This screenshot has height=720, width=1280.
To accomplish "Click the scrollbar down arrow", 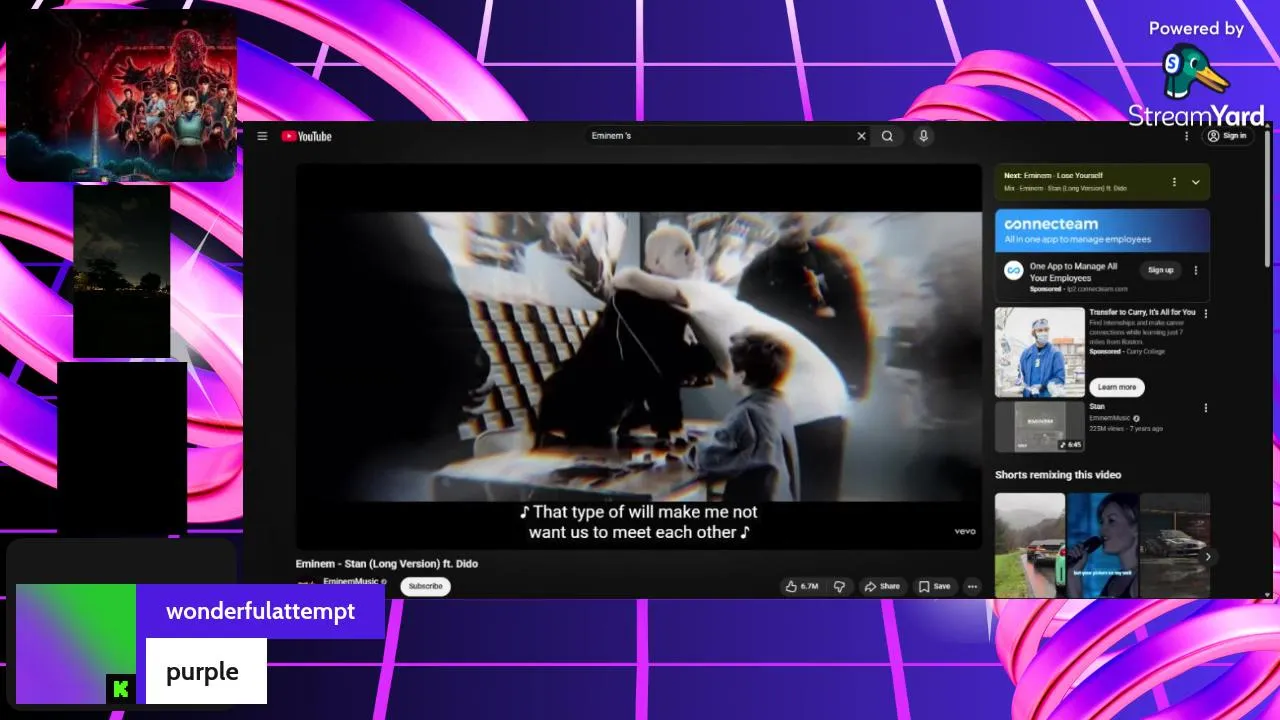I will (x=1268, y=594).
